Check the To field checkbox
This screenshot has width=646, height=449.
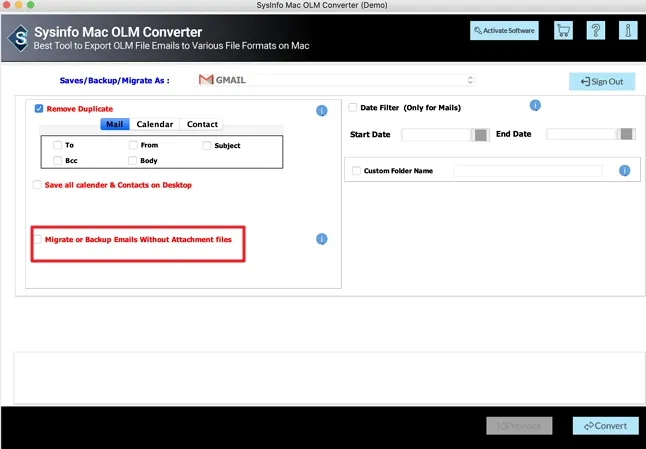(x=57, y=145)
